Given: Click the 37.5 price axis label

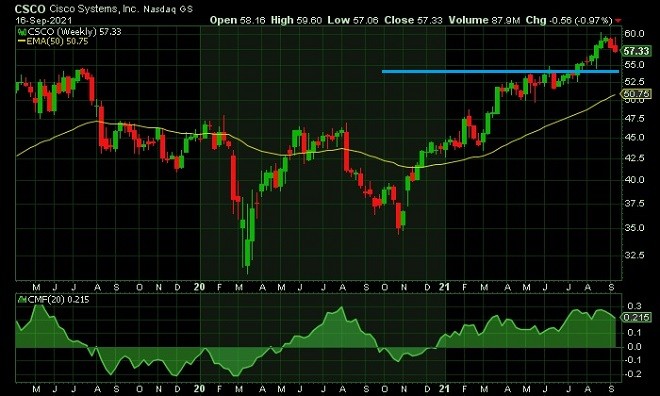Looking at the screenshot, I should point(634,204).
